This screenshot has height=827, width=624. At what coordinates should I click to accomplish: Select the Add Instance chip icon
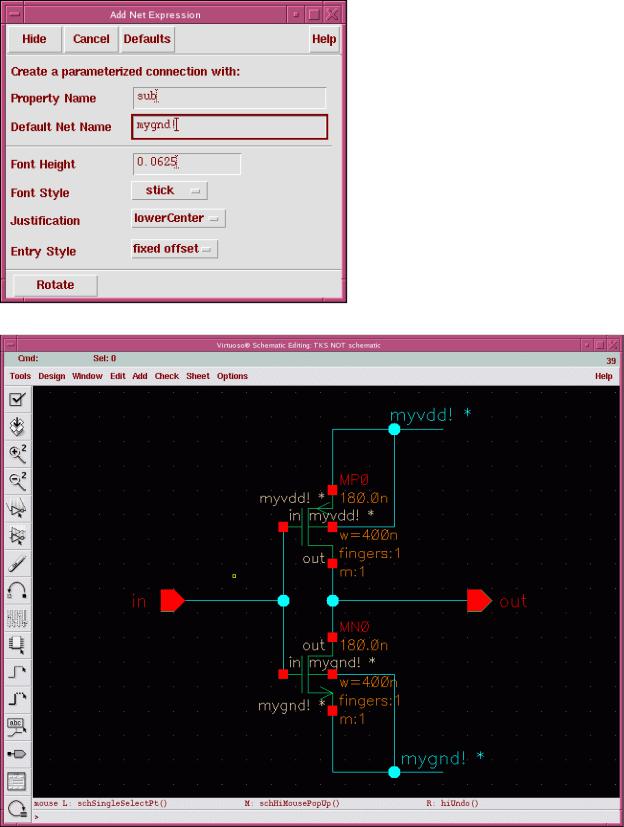point(17,646)
